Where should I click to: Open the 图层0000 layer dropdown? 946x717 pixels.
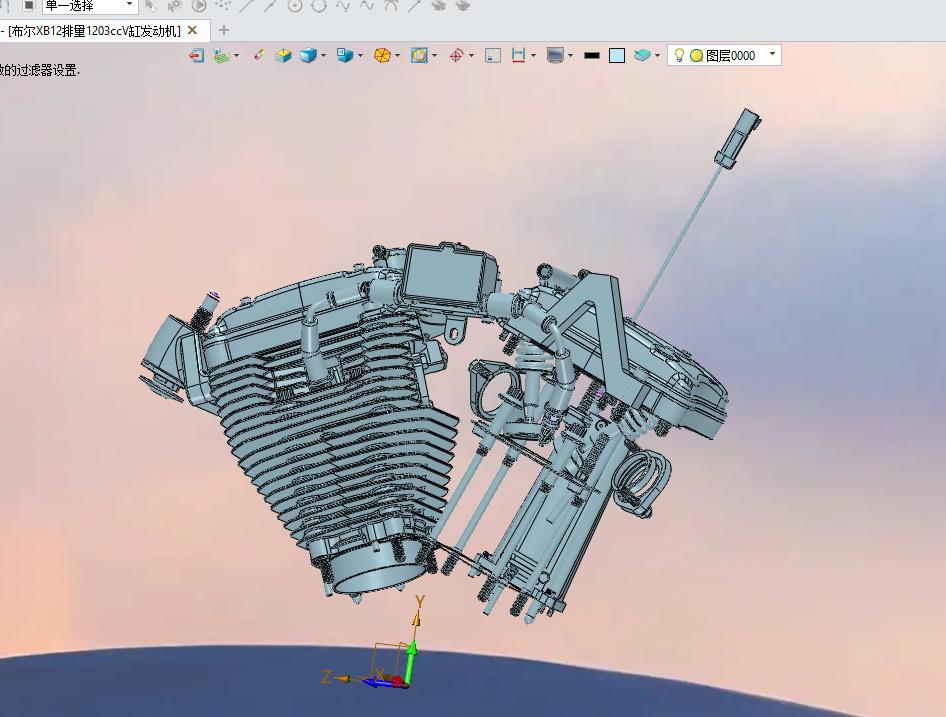(725, 55)
